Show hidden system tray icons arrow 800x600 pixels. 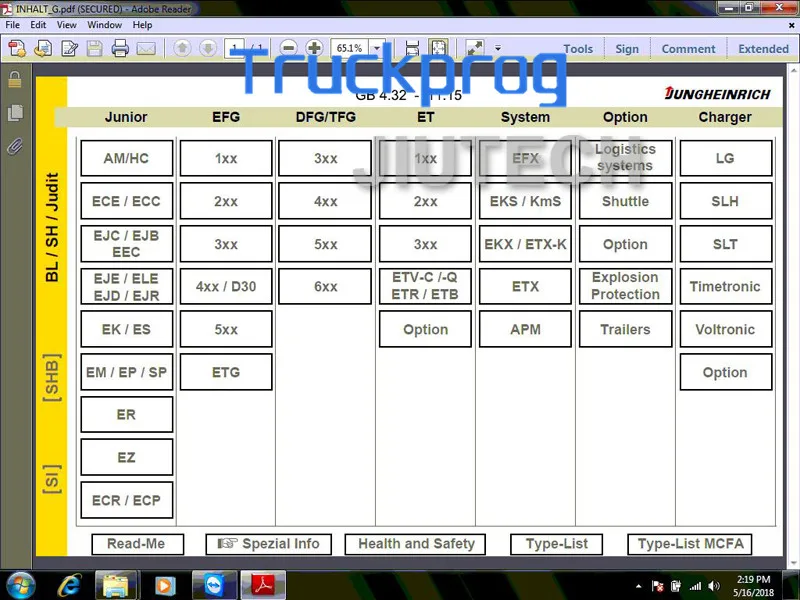point(638,586)
